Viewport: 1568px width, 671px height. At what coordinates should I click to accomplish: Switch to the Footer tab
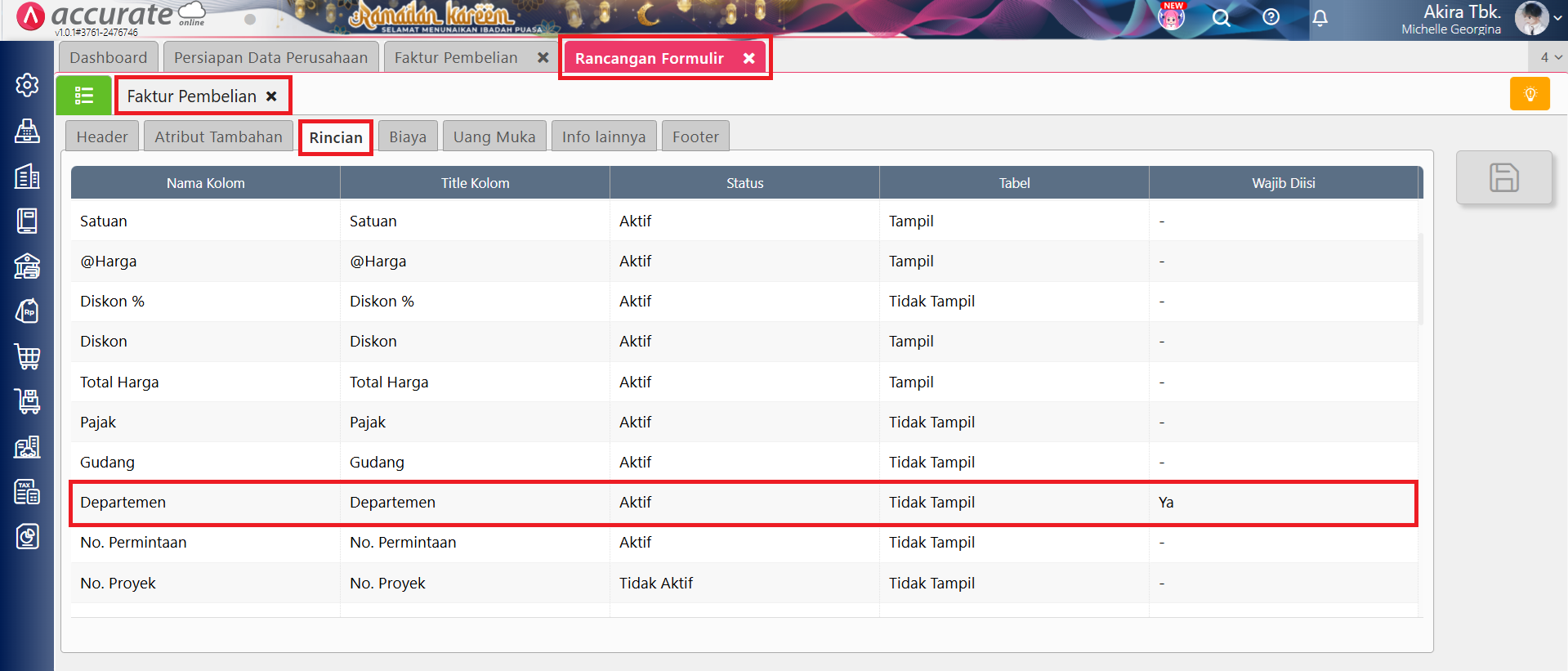click(695, 136)
